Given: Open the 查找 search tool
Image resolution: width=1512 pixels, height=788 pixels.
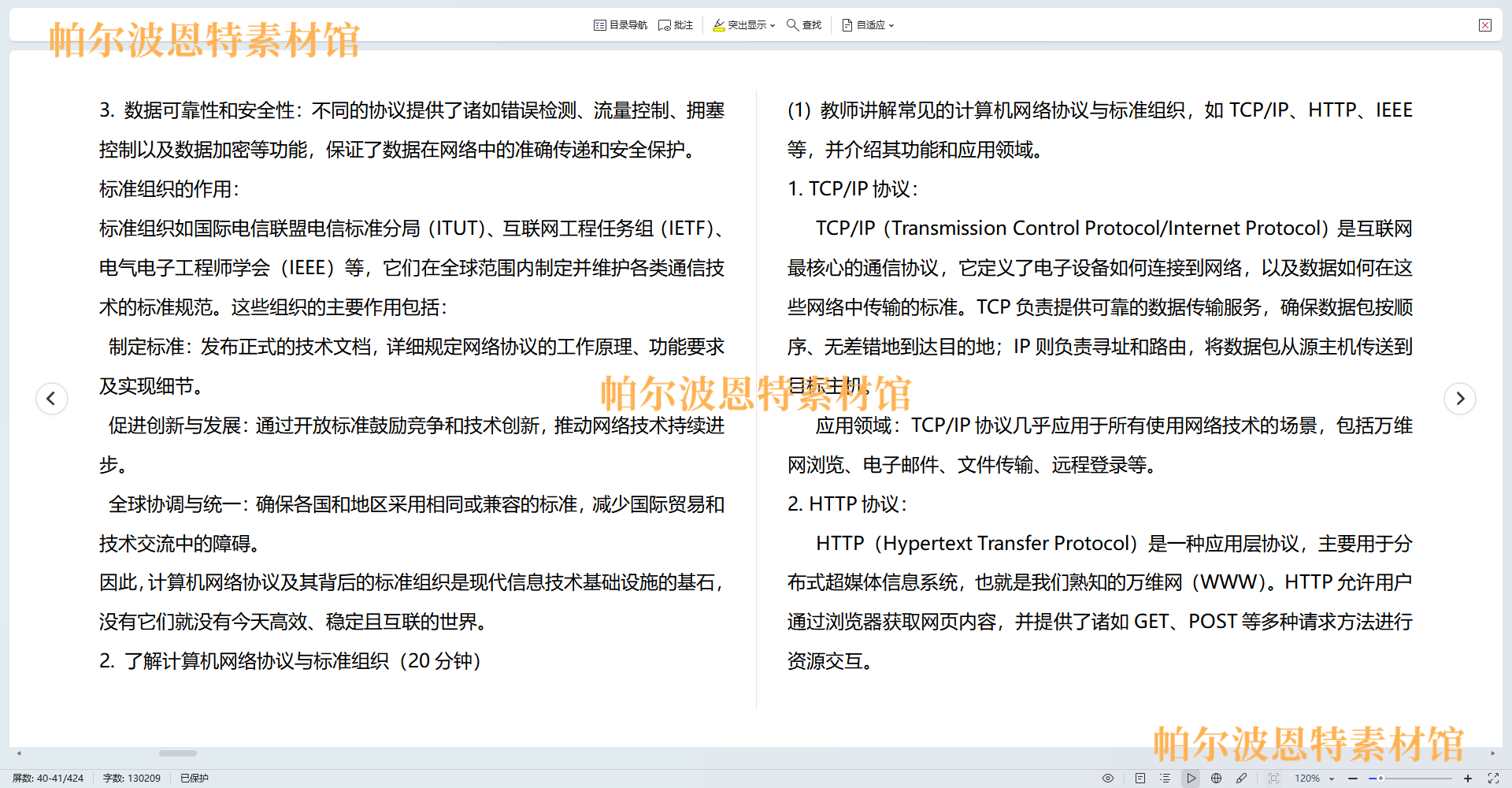Looking at the screenshot, I should pyautogui.click(x=804, y=25).
